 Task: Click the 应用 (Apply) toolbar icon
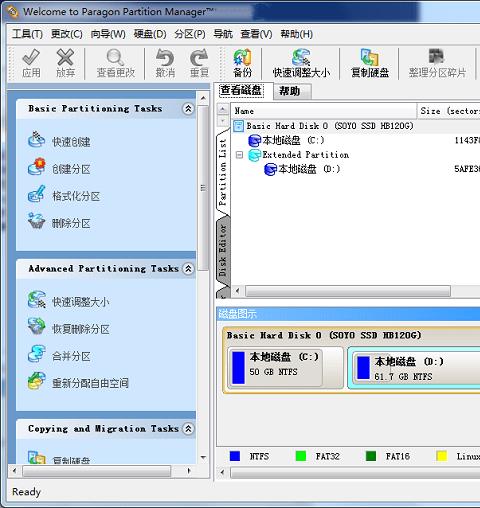coord(31,57)
